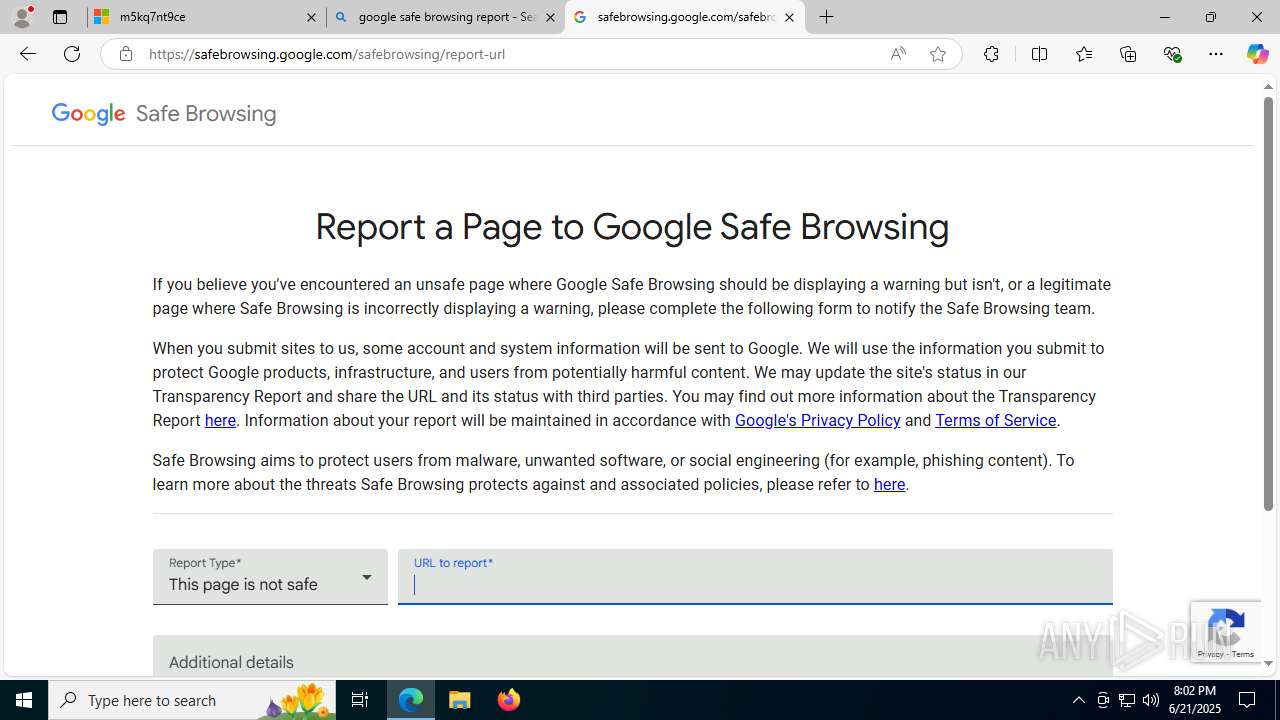1280x720 pixels.
Task: Click the browser Back arrow
Action: click(x=27, y=54)
